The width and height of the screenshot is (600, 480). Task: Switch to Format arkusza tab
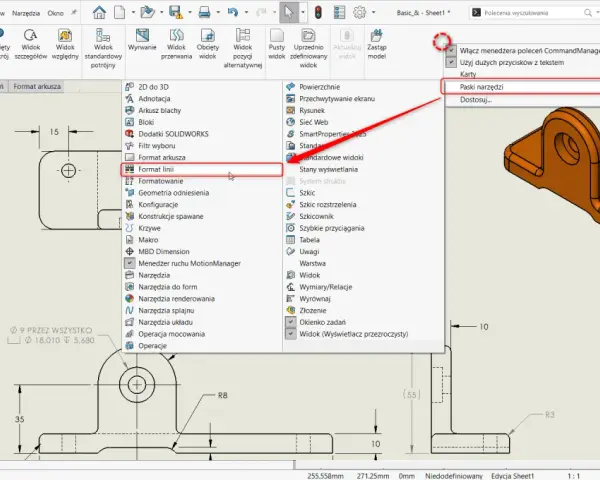tap(37, 87)
